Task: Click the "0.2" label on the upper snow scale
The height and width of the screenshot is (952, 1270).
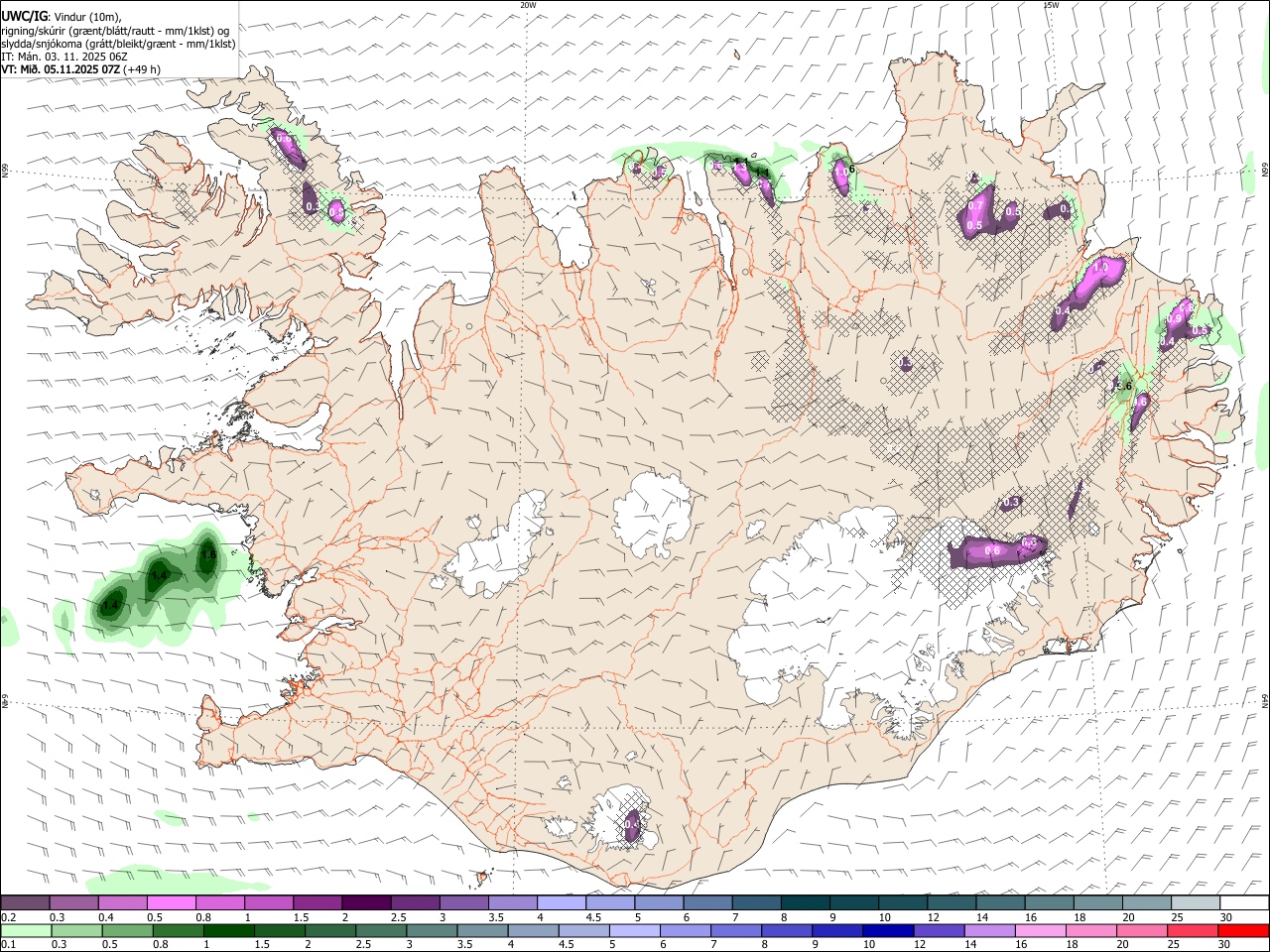Action: (x=9, y=917)
